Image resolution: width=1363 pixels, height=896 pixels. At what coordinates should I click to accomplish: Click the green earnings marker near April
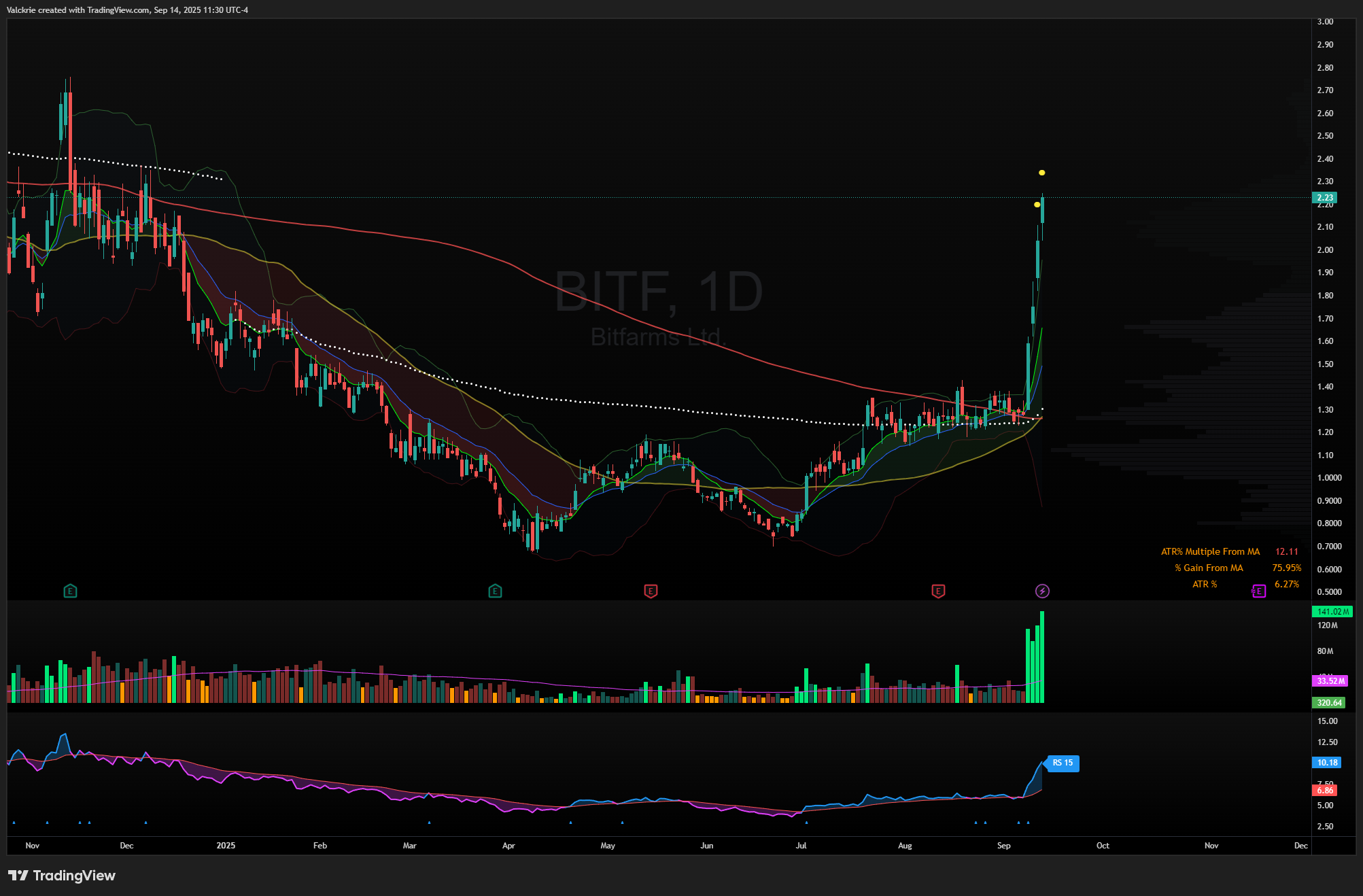pos(495,591)
